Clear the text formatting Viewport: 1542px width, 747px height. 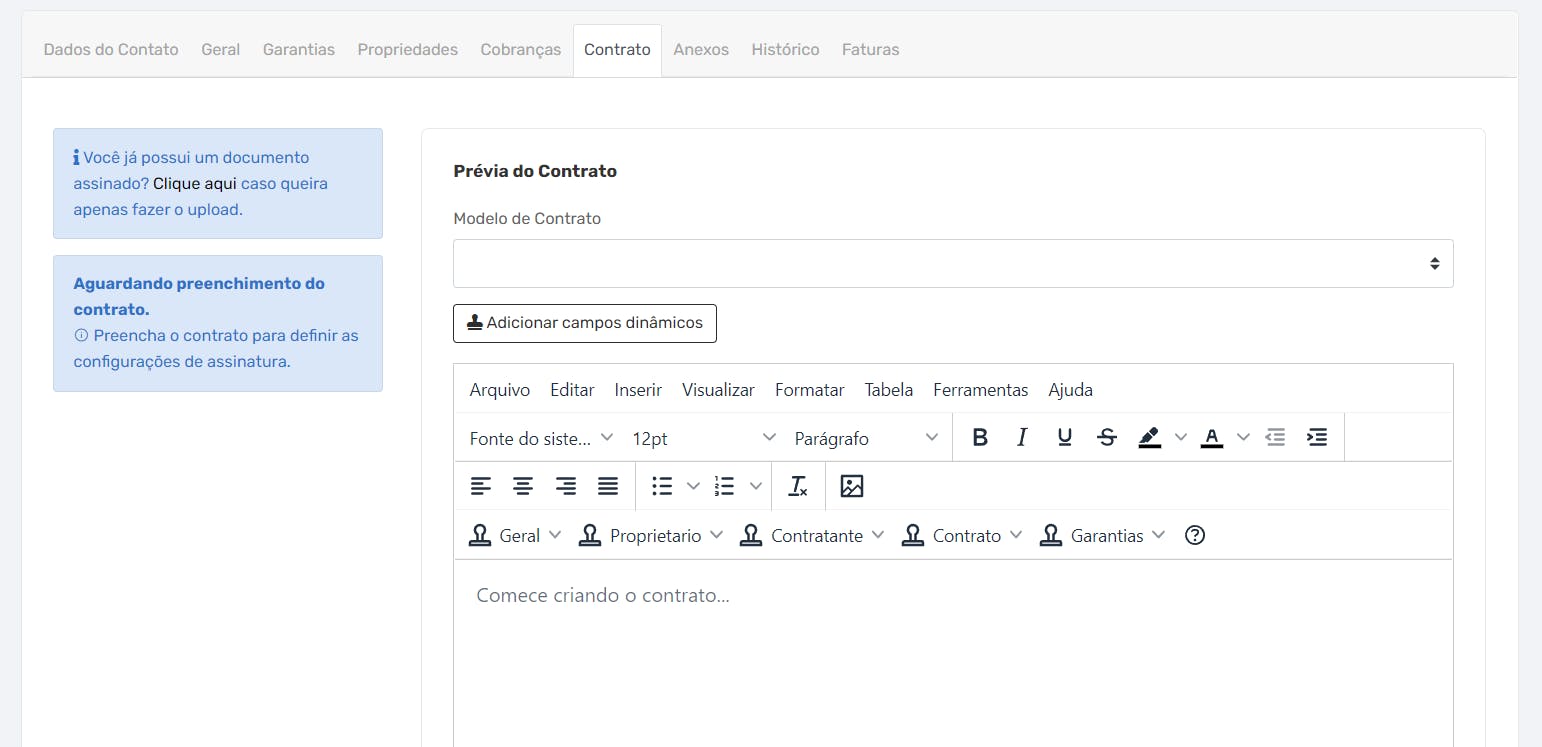(798, 486)
